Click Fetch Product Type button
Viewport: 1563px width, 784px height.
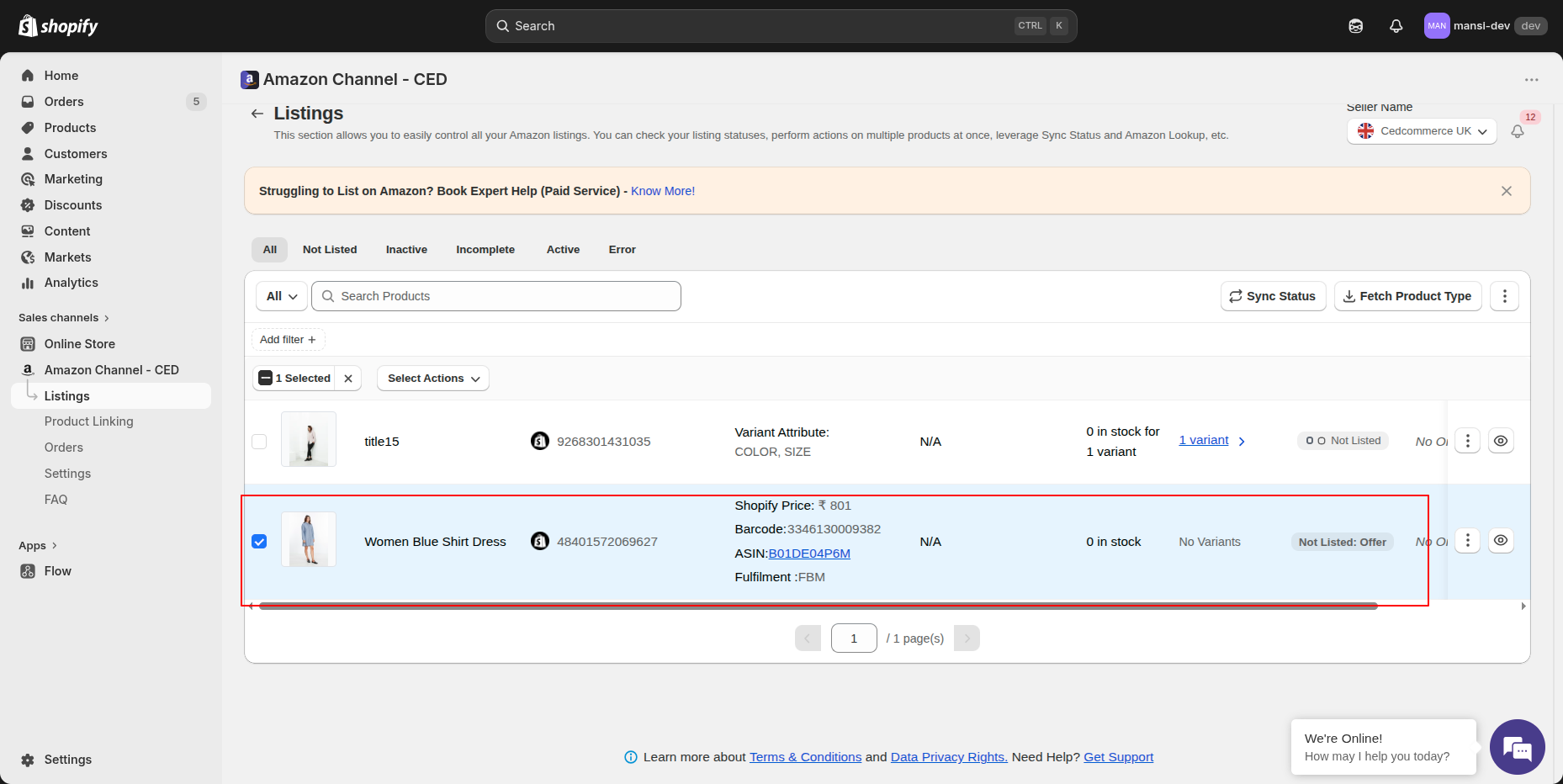[x=1407, y=296]
